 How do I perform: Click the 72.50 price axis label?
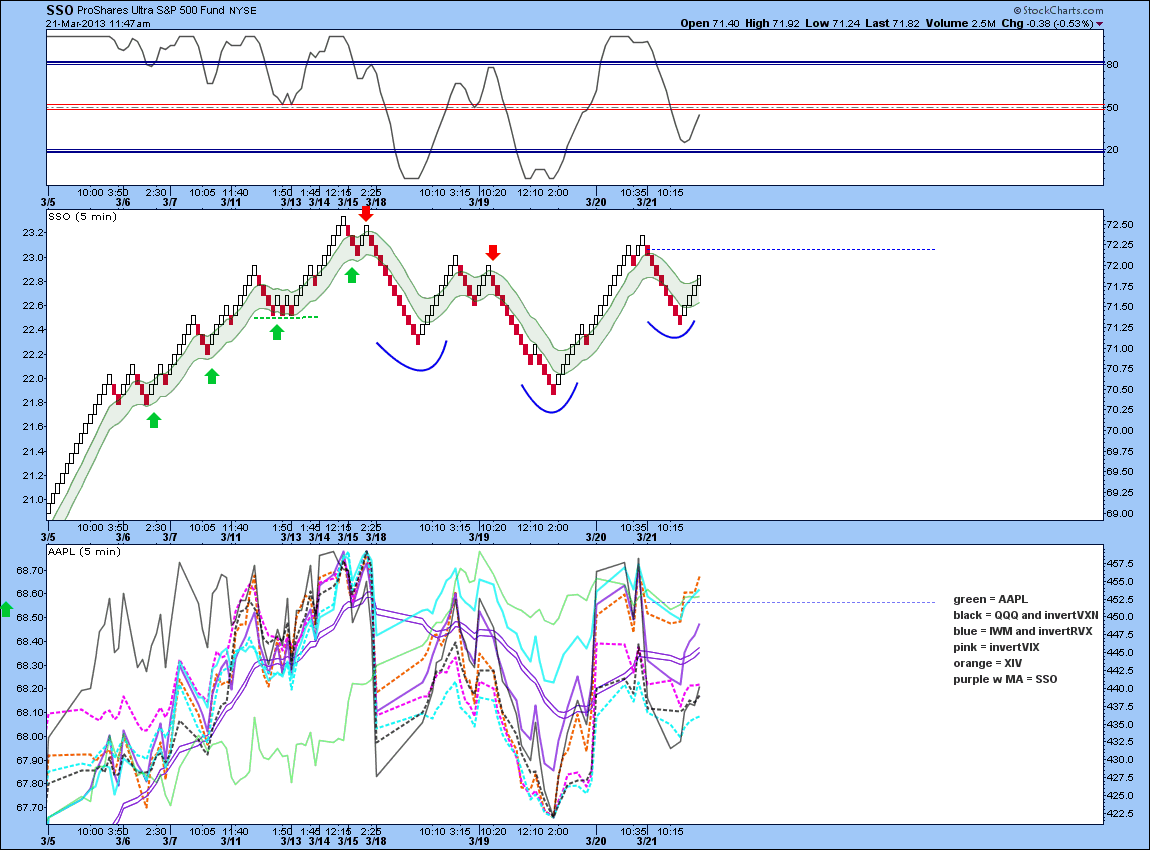(x=1119, y=224)
